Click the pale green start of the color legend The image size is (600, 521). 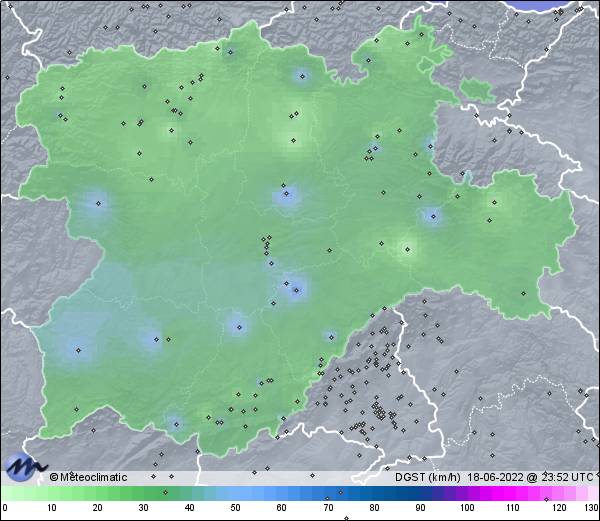pyautogui.click(x=23, y=493)
